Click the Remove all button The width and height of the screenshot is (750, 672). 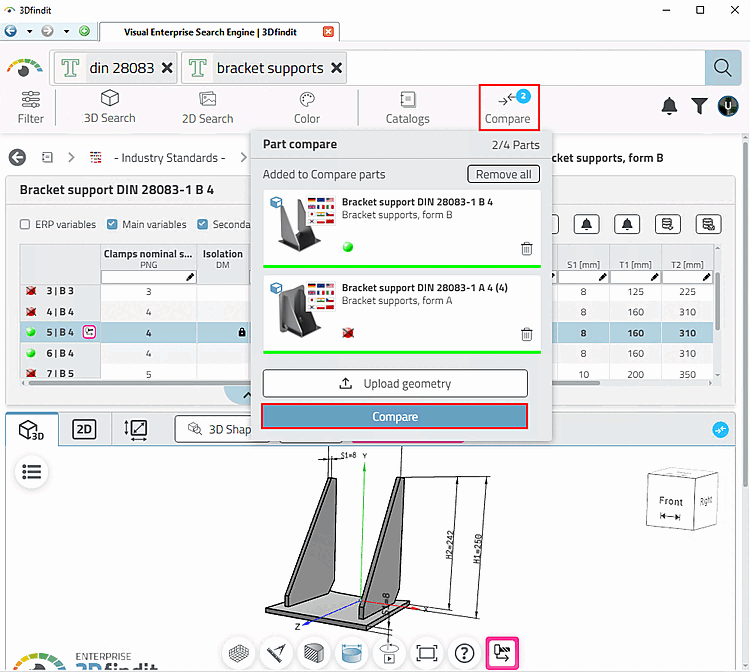pos(503,174)
